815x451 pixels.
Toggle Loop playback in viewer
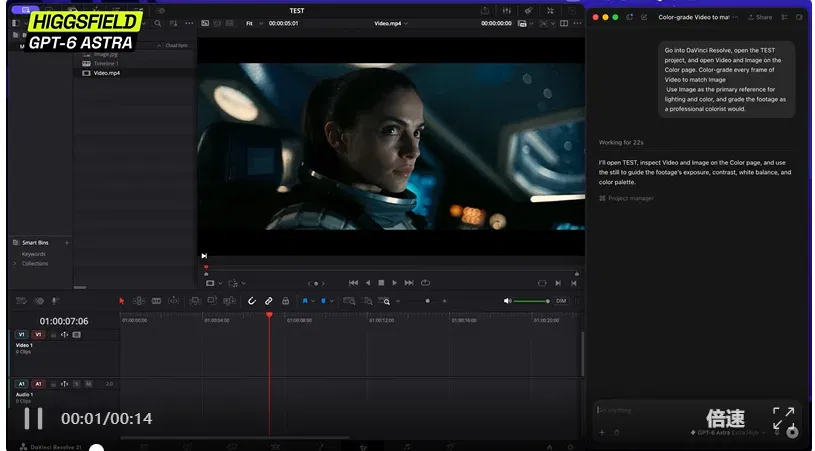[x=425, y=283]
